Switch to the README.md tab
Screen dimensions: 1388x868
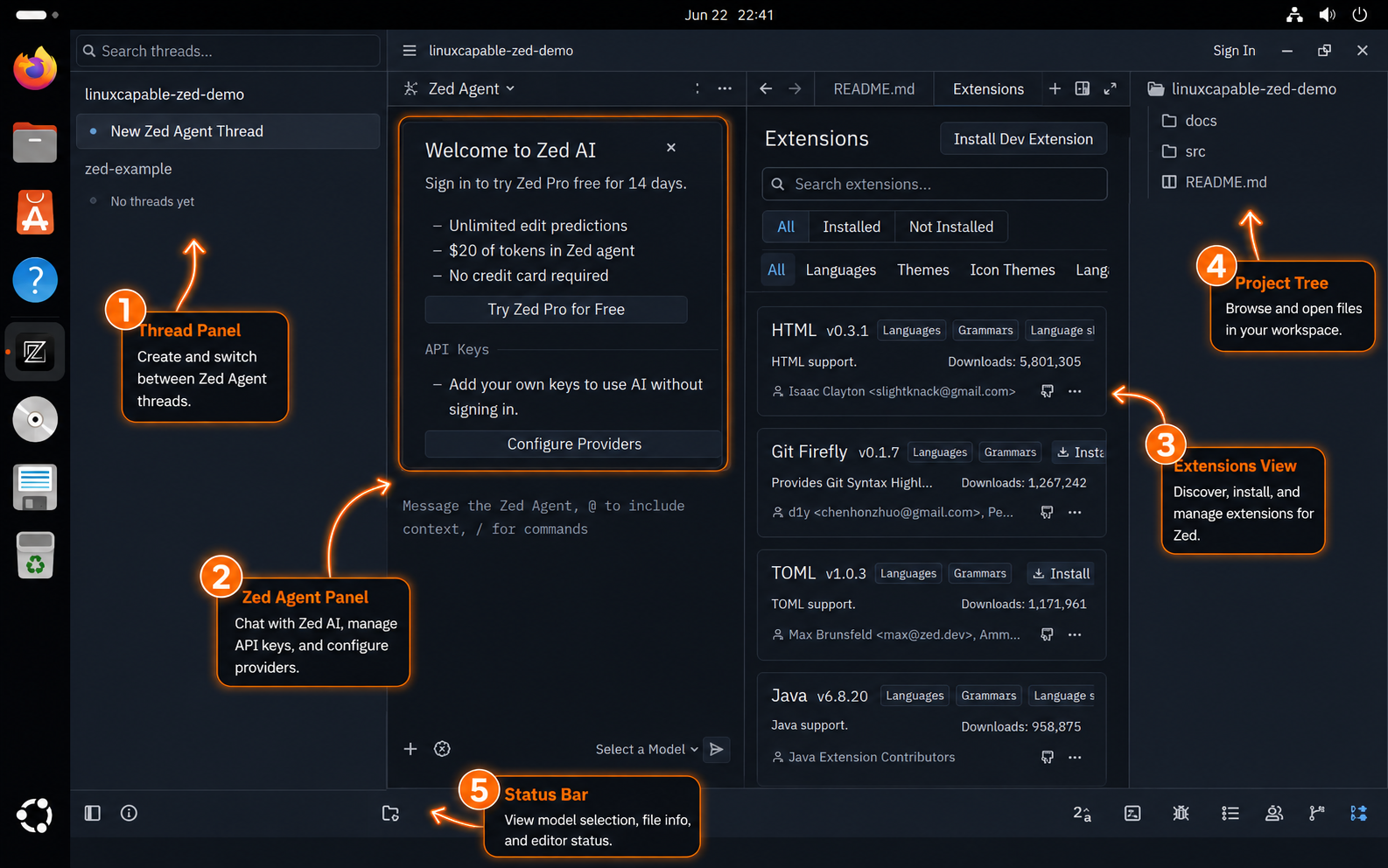[x=873, y=88]
